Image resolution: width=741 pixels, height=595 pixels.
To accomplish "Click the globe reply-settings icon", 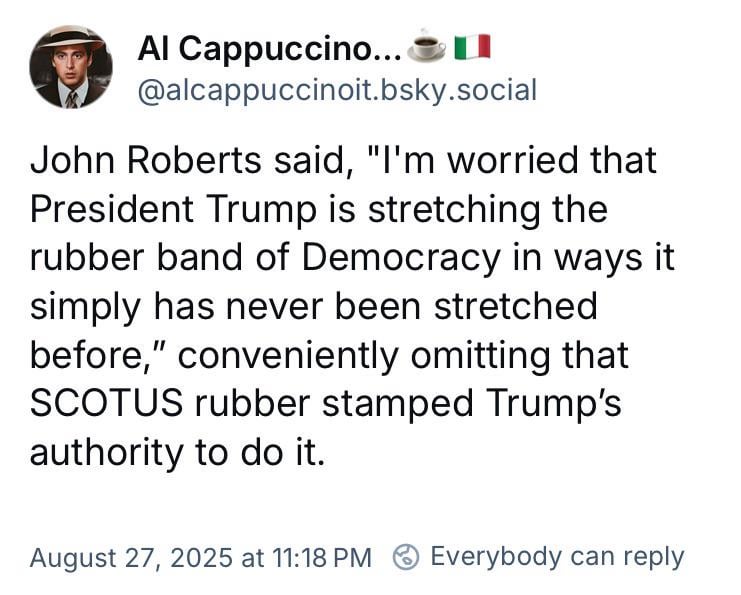I will (406, 556).
